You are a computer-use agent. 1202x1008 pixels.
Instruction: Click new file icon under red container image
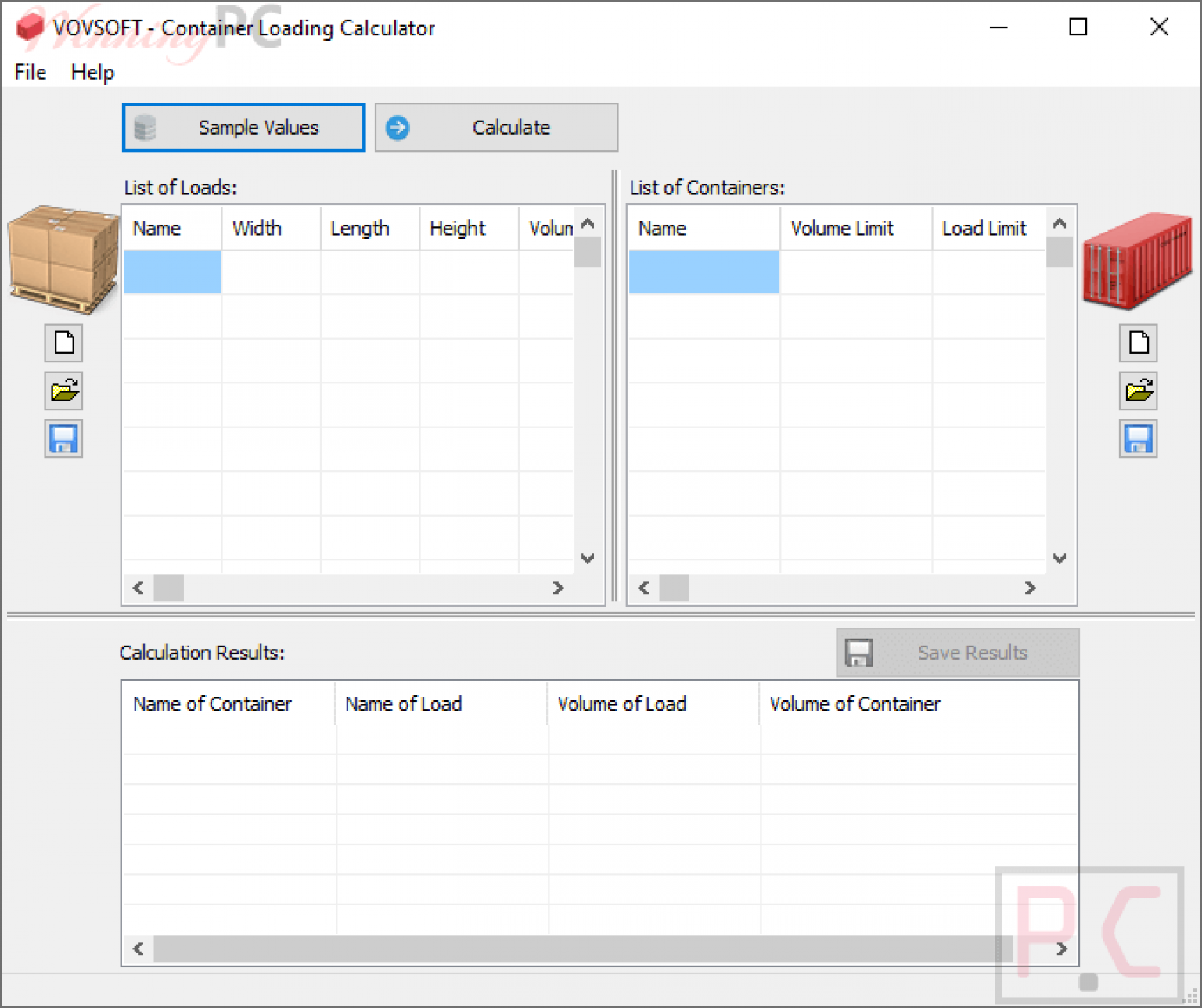pyautogui.click(x=1138, y=343)
